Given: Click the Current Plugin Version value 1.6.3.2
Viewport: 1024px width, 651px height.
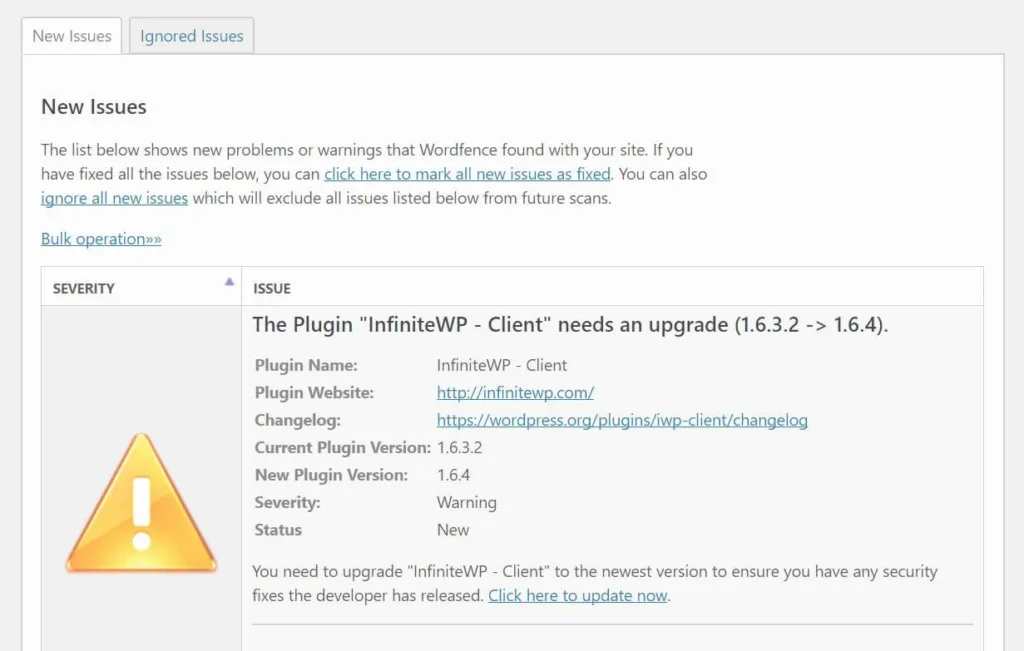Looking at the screenshot, I should point(460,447).
